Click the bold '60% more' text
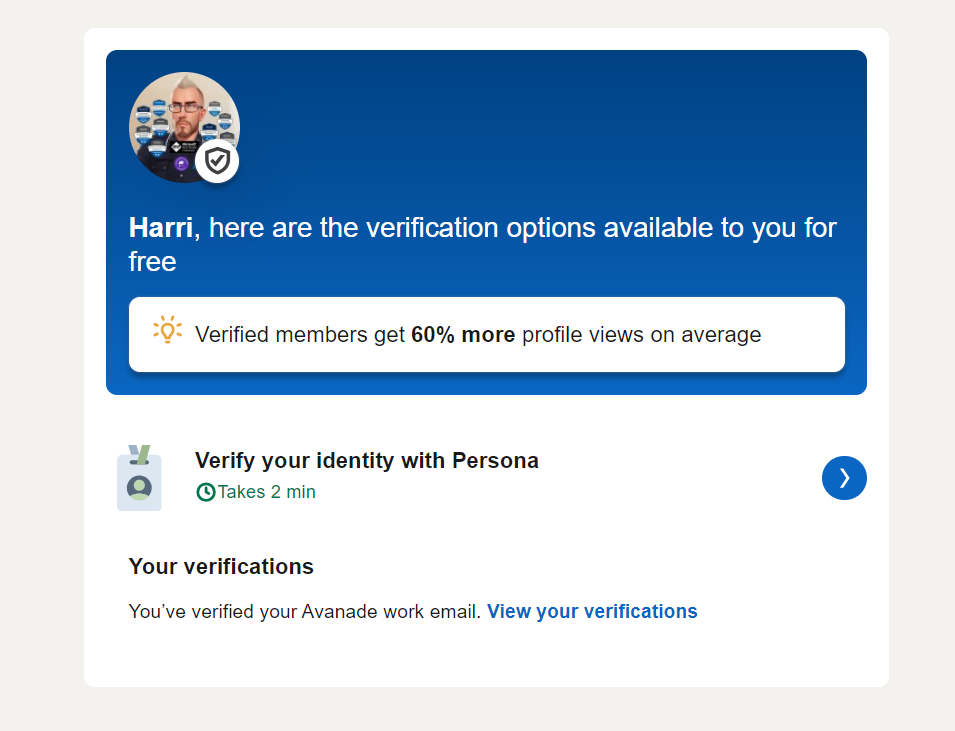Viewport: 955px width, 731px height. pos(463,335)
